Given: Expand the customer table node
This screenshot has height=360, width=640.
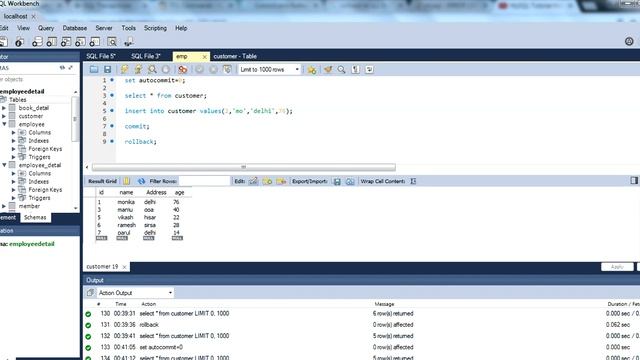Looking at the screenshot, I should pos(4,116).
